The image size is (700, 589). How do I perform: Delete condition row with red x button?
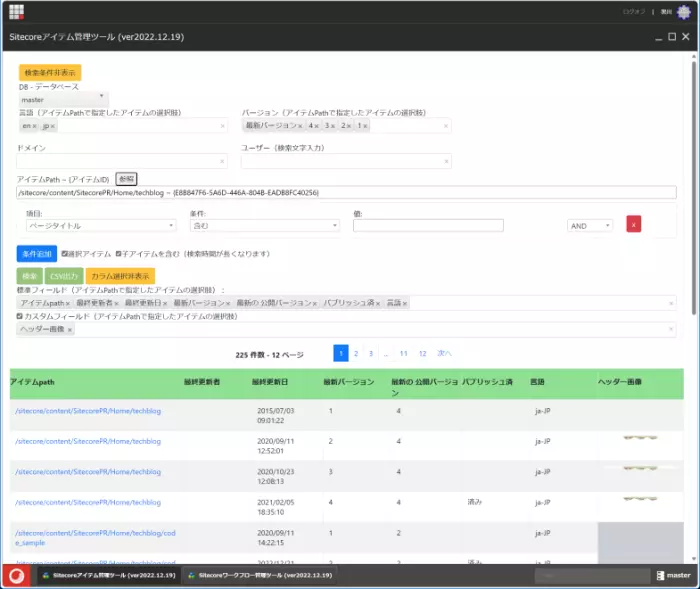tap(633, 225)
